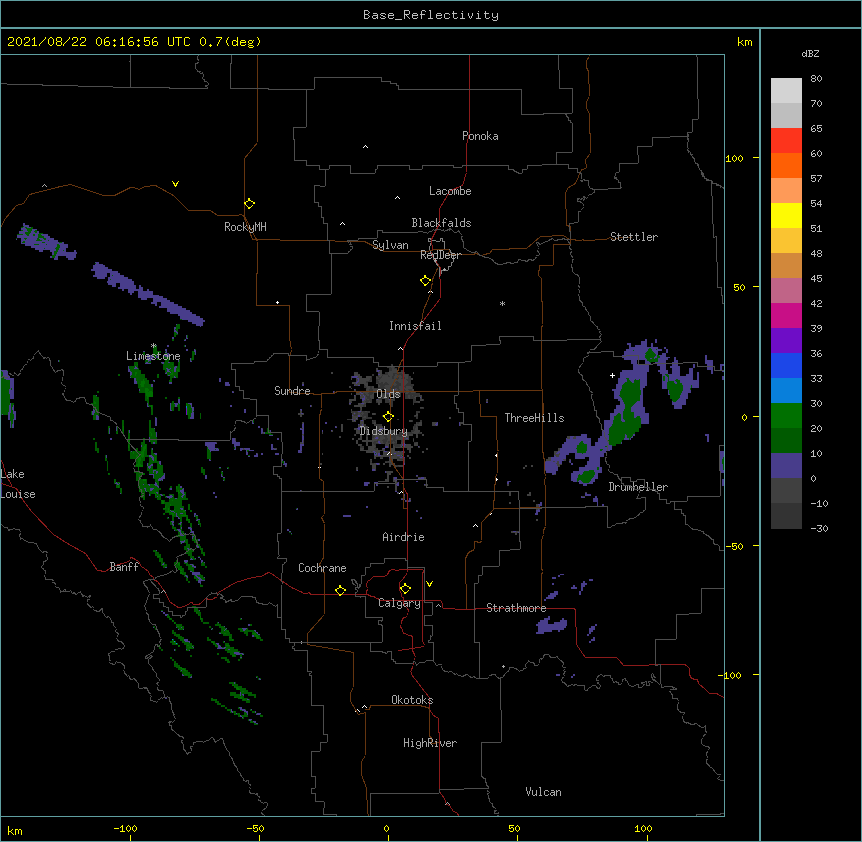This screenshot has width=862, height=842.
Task: Click the green 30 dBZ legend swatch
Action: pyautogui.click(x=786, y=416)
